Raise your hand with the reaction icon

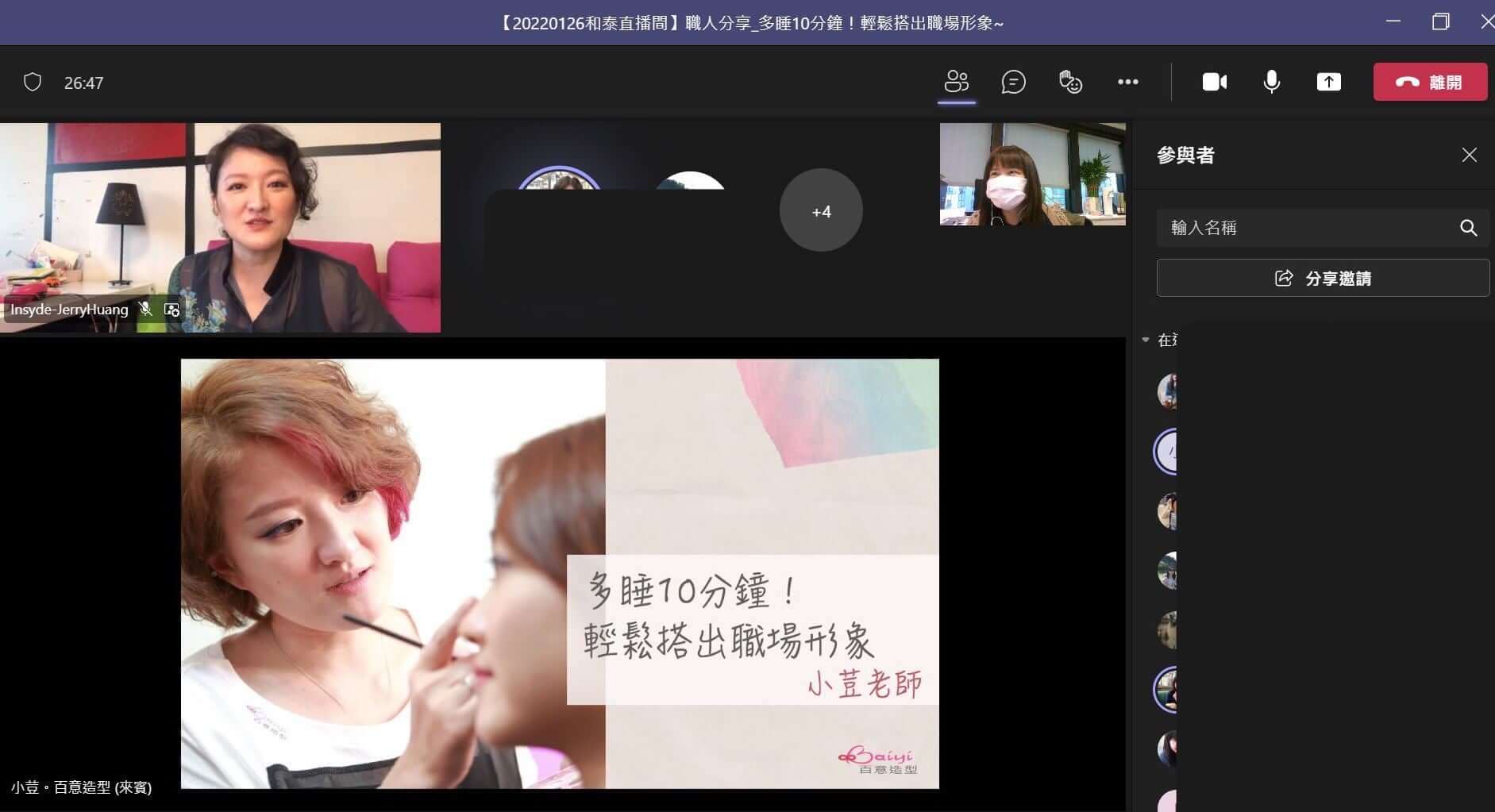(x=1070, y=82)
